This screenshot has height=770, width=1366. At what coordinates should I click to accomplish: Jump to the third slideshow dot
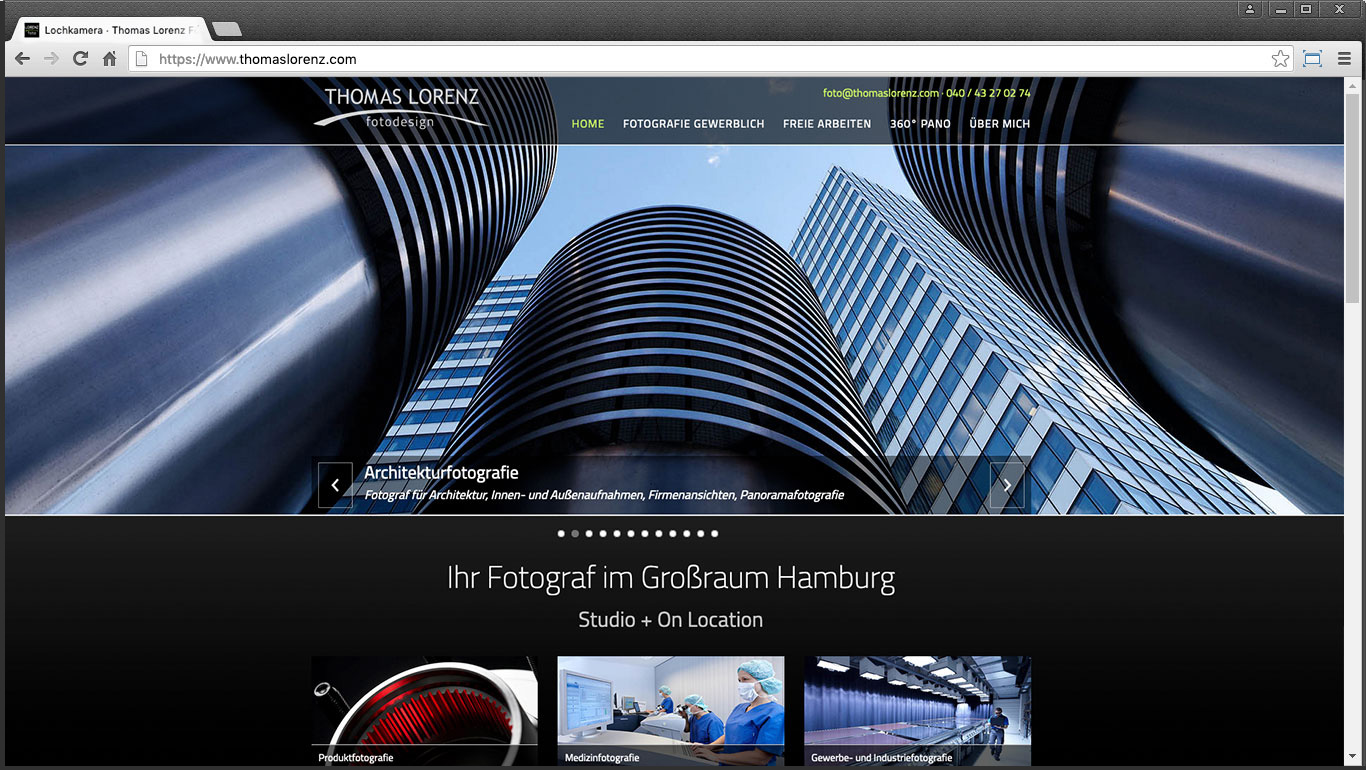tap(589, 534)
